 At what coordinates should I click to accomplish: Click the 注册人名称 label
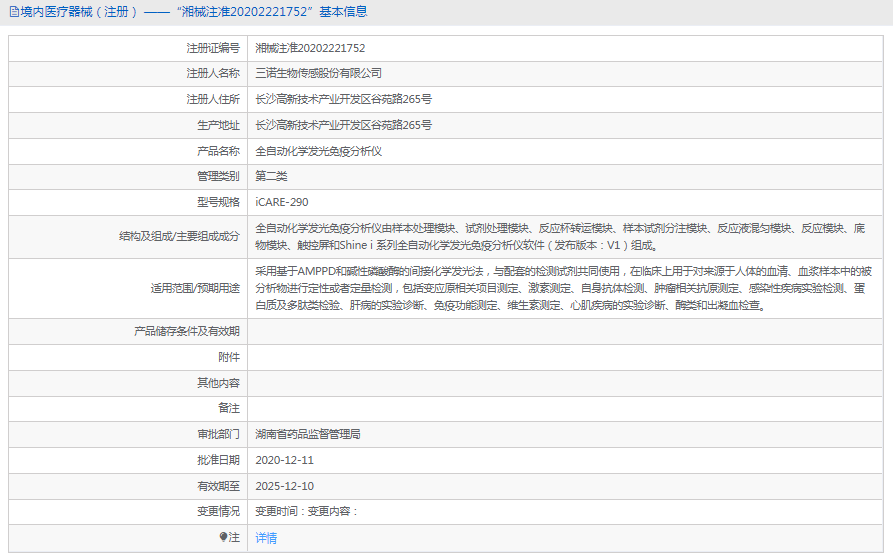(x=213, y=73)
